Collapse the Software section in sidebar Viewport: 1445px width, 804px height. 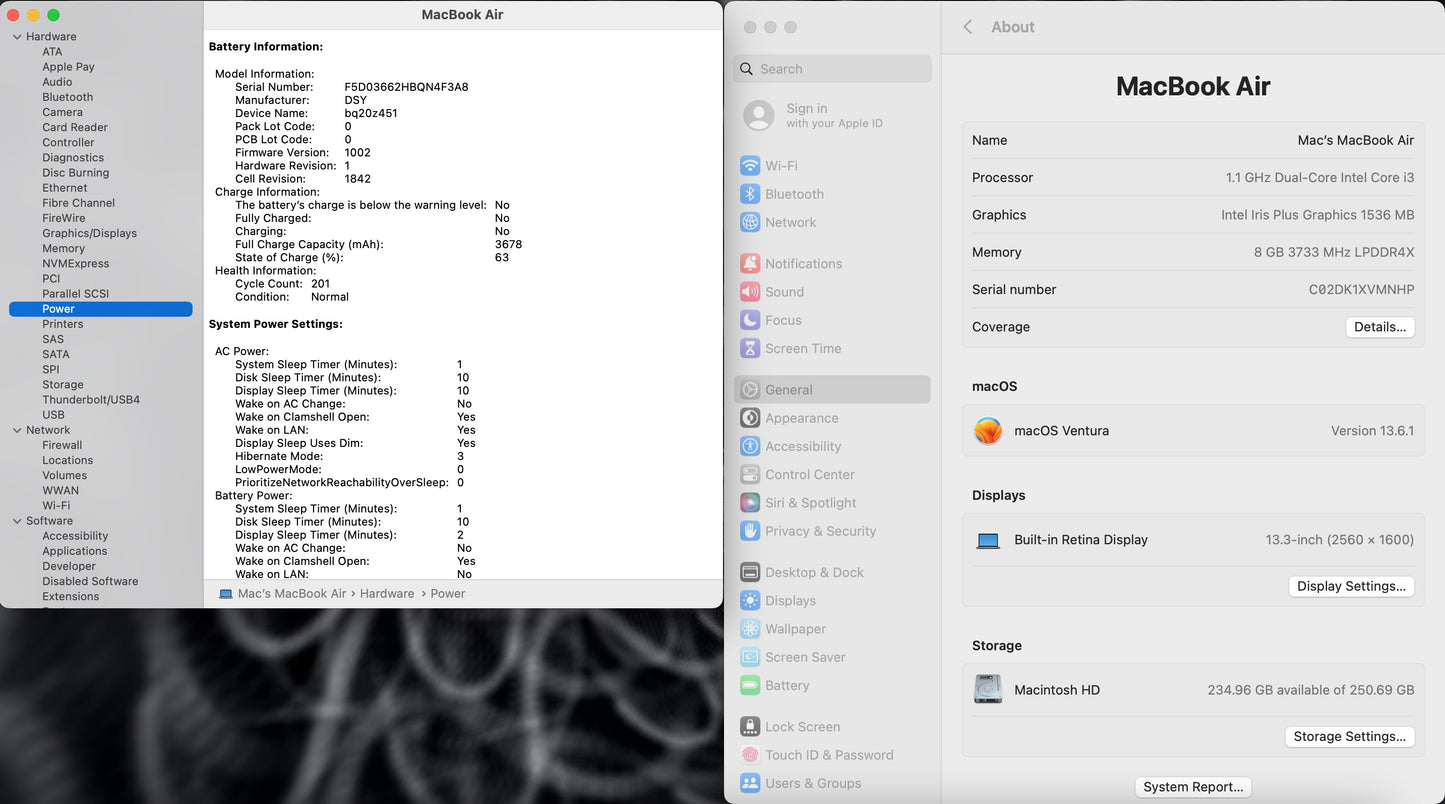[17, 521]
